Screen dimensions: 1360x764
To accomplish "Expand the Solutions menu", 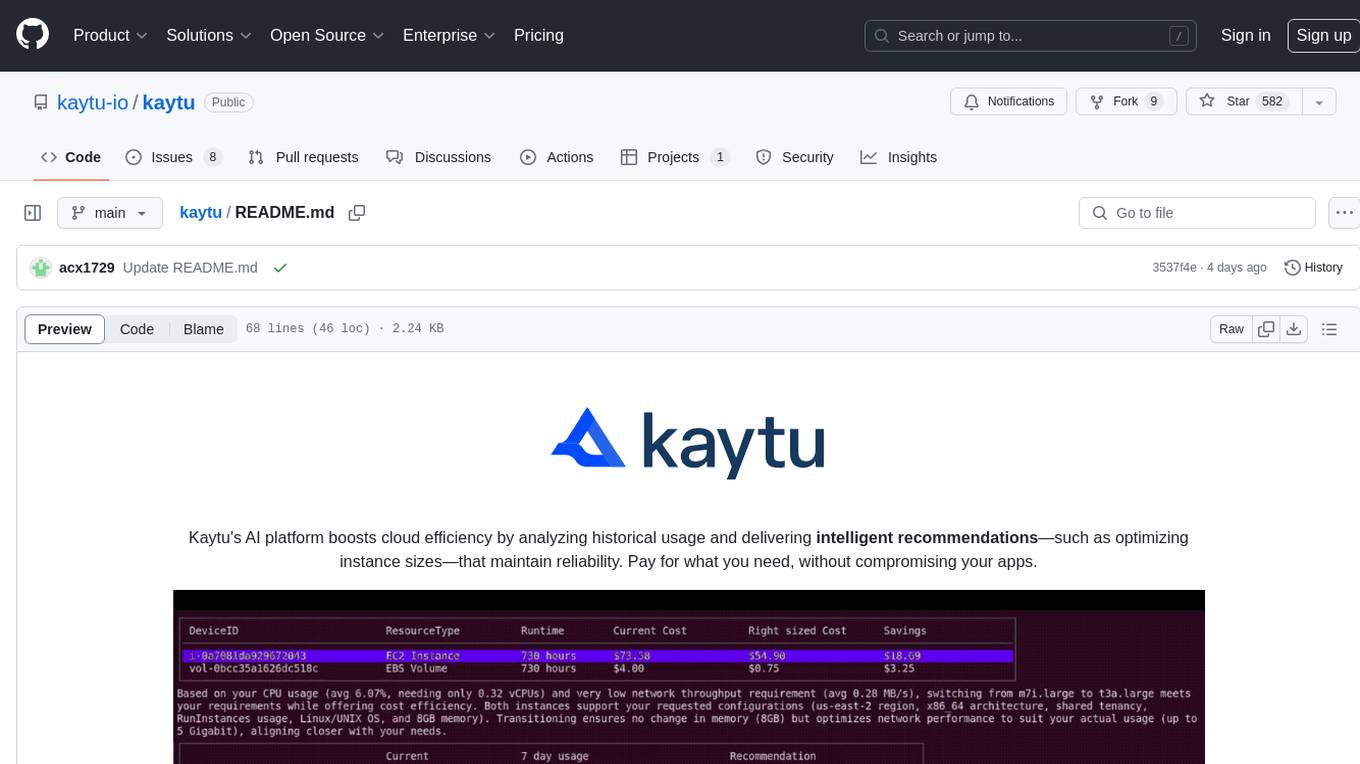I will 207,35.
